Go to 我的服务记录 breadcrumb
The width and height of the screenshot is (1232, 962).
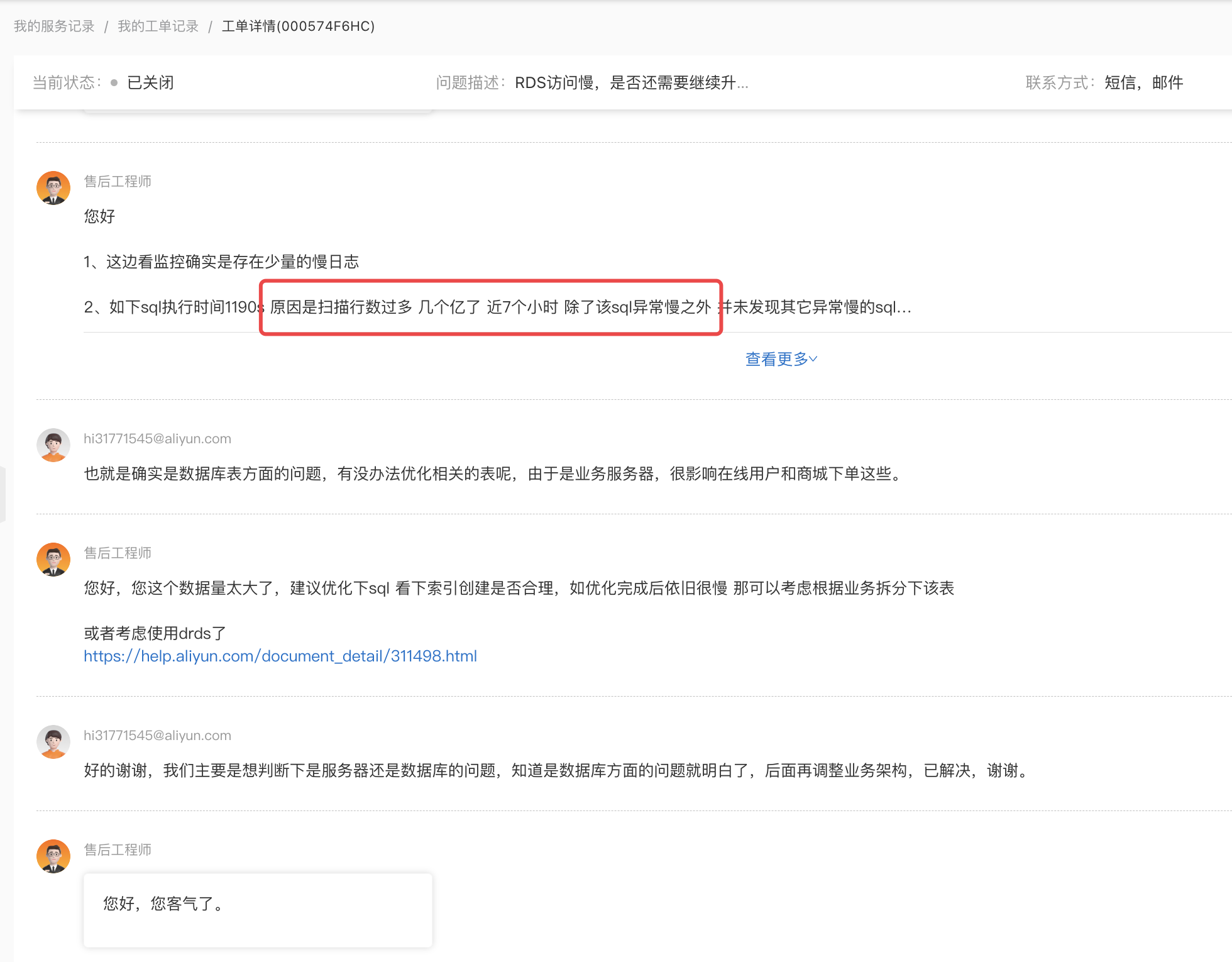54,26
